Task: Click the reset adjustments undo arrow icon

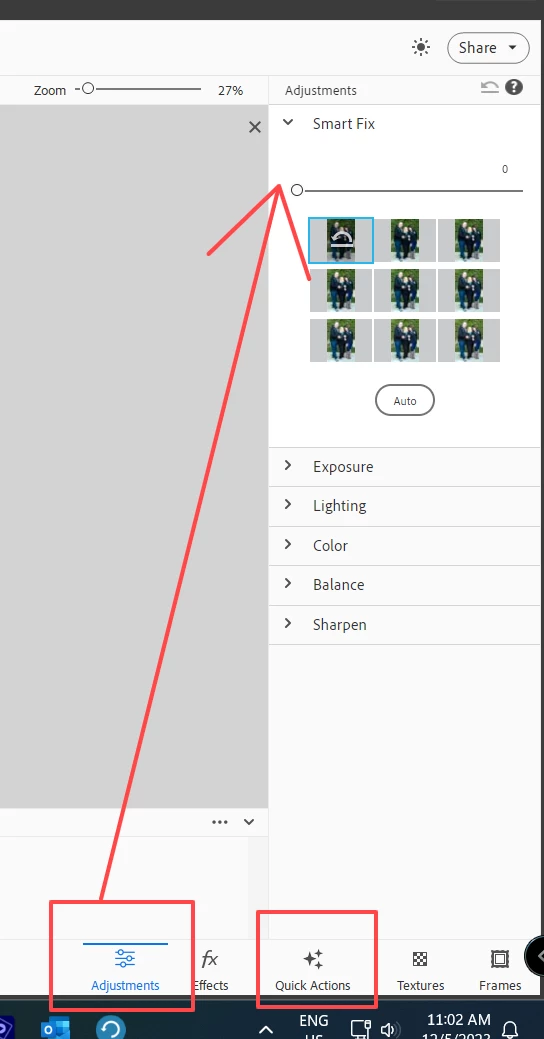Action: click(x=490, y=87)
